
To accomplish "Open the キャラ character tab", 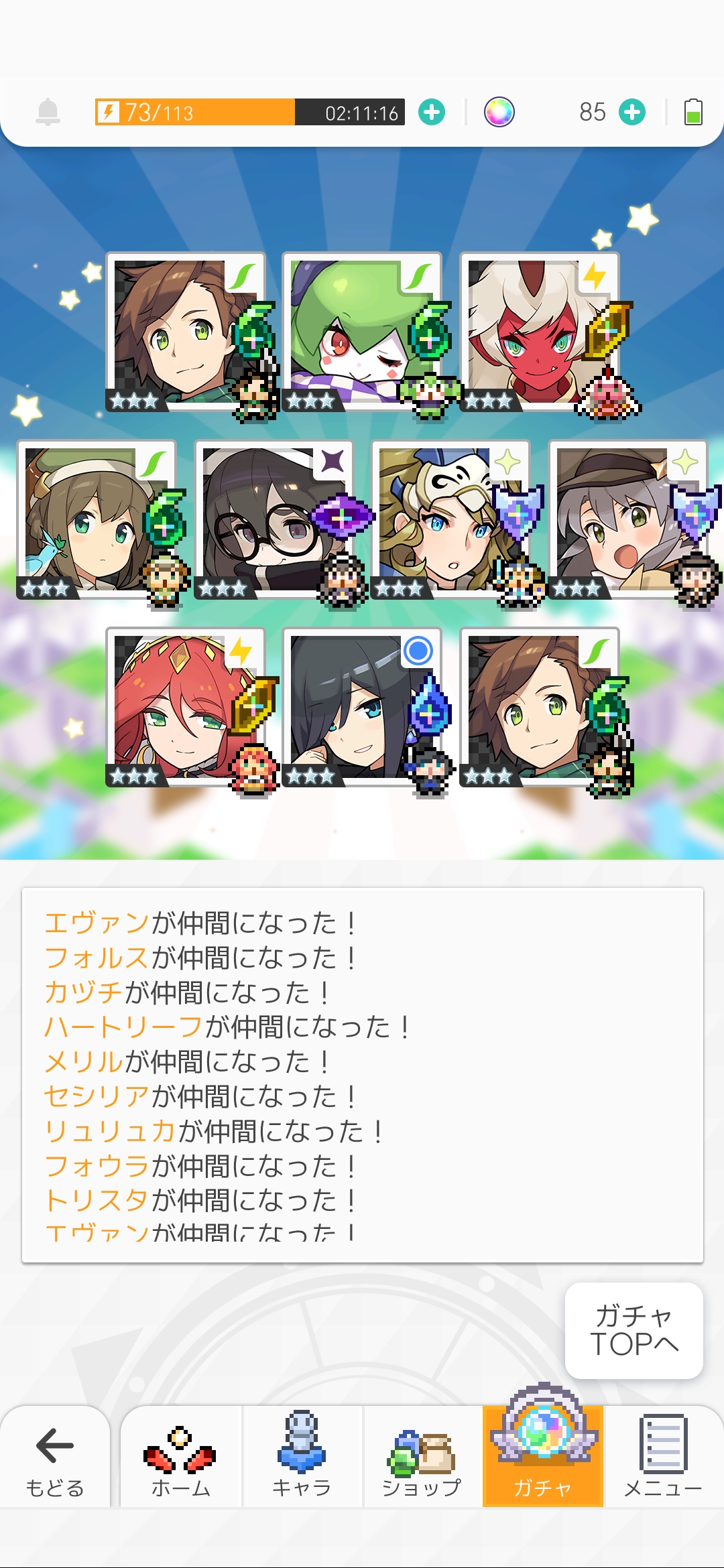I will (x=302, y=1457).
